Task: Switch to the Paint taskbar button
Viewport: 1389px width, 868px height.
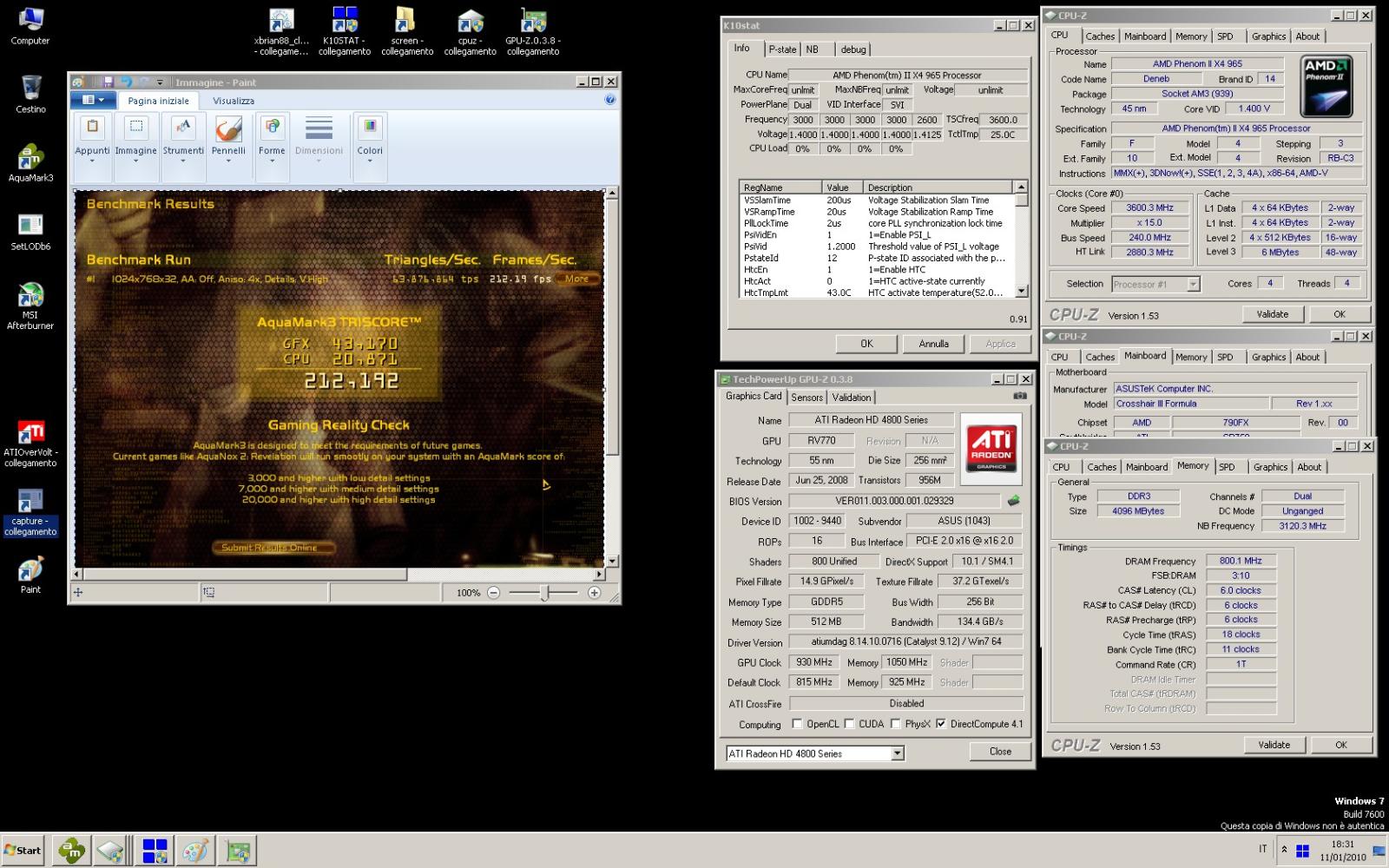Action: click(x=196, y=851)
